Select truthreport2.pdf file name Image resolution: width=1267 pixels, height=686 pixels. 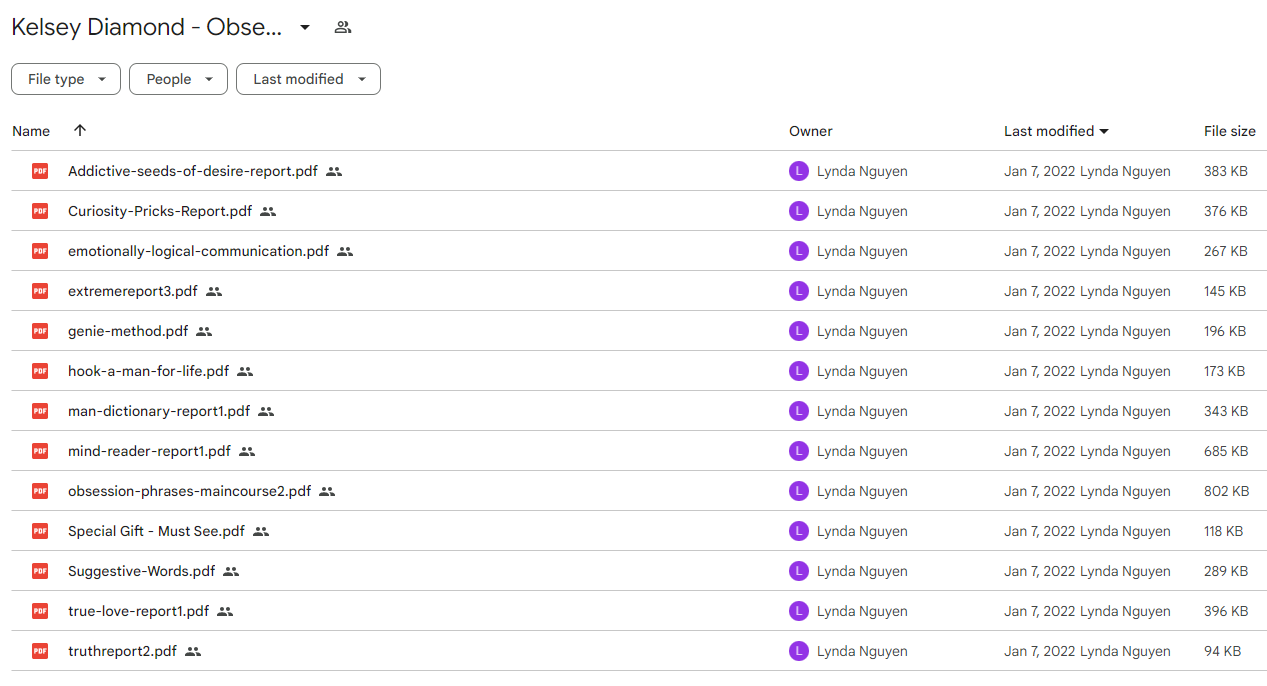(x=122, y=651)
